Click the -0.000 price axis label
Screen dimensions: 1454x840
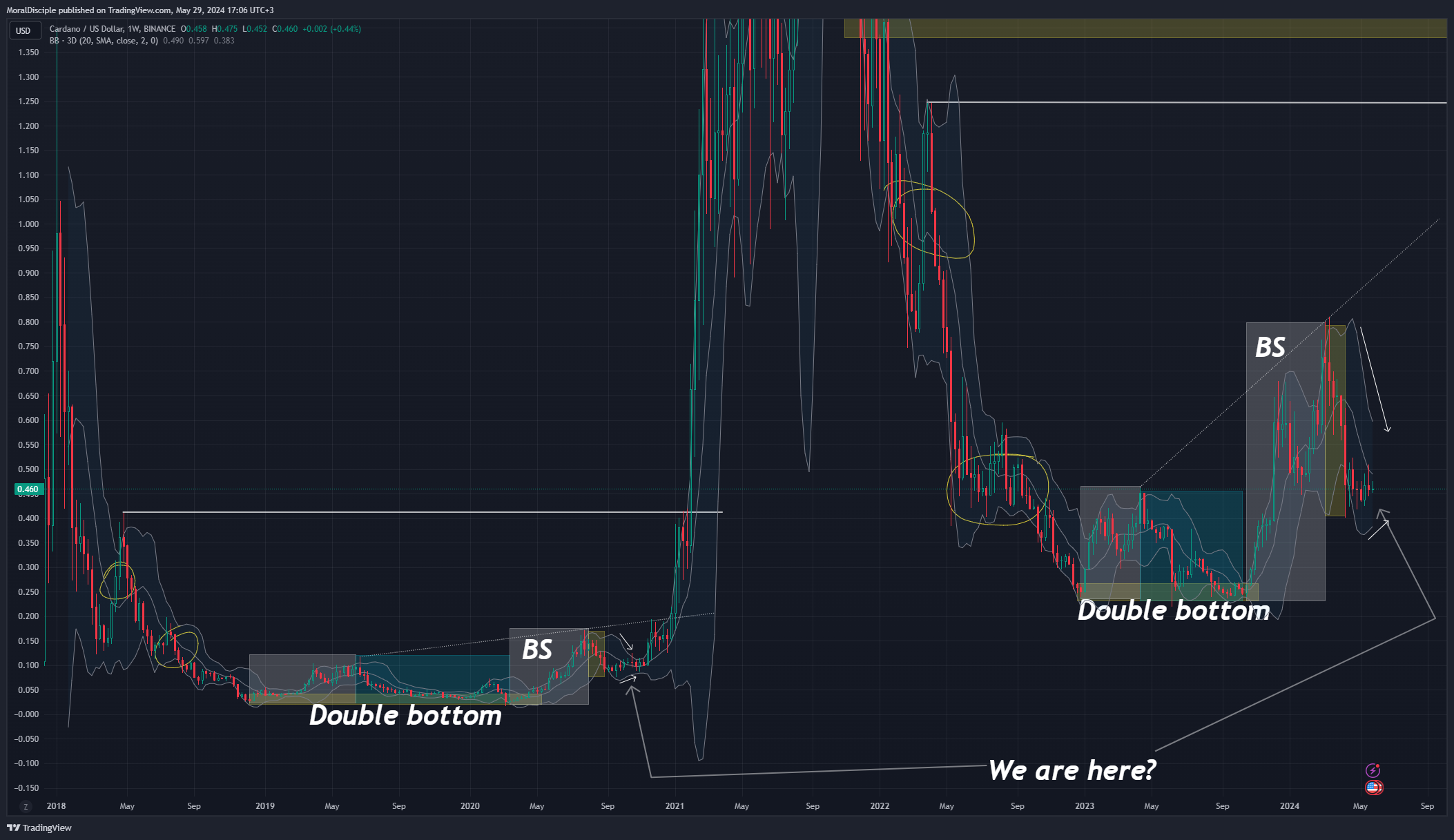[27, 714]
